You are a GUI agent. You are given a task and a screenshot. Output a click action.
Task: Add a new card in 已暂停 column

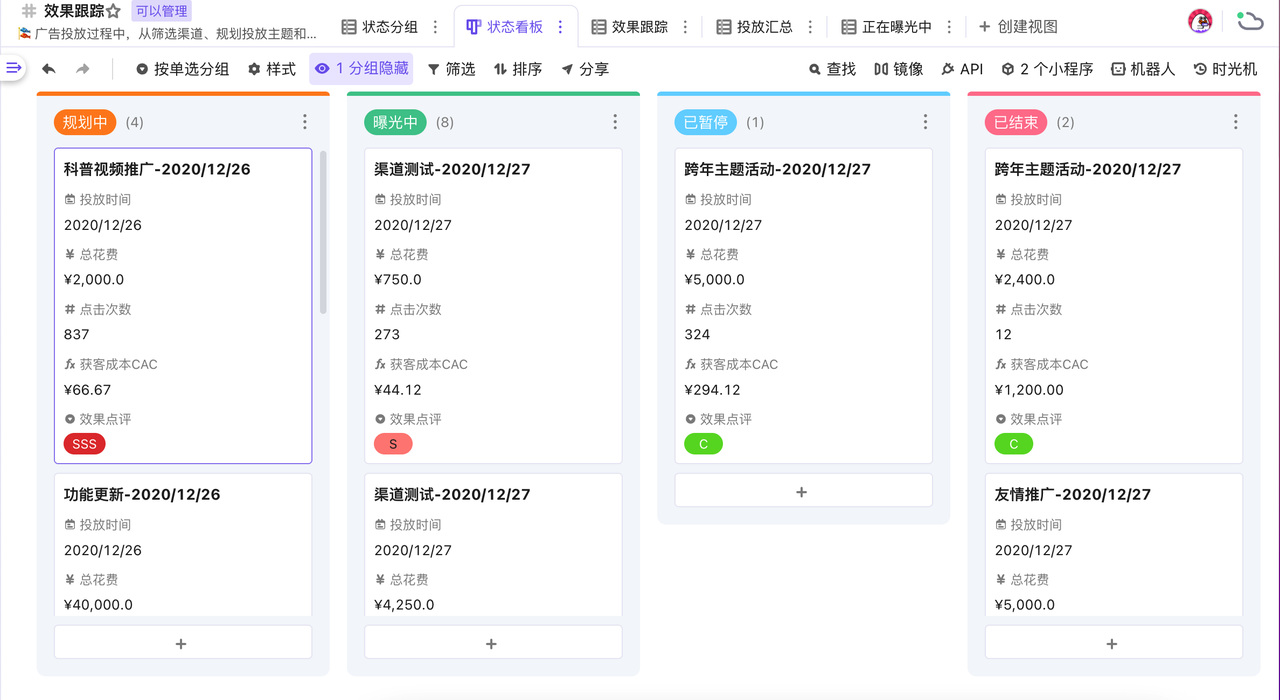pyautogui.click(x=802, y=491)
